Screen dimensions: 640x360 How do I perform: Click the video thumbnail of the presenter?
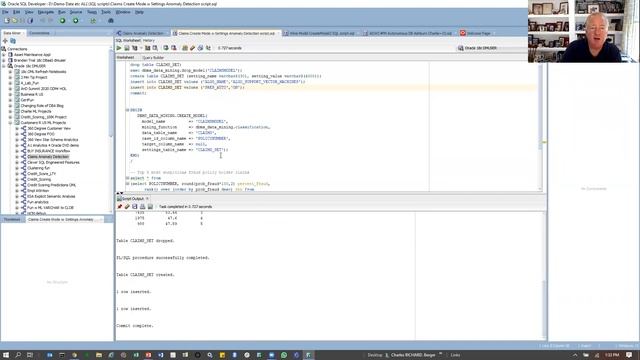click(583, 31)
